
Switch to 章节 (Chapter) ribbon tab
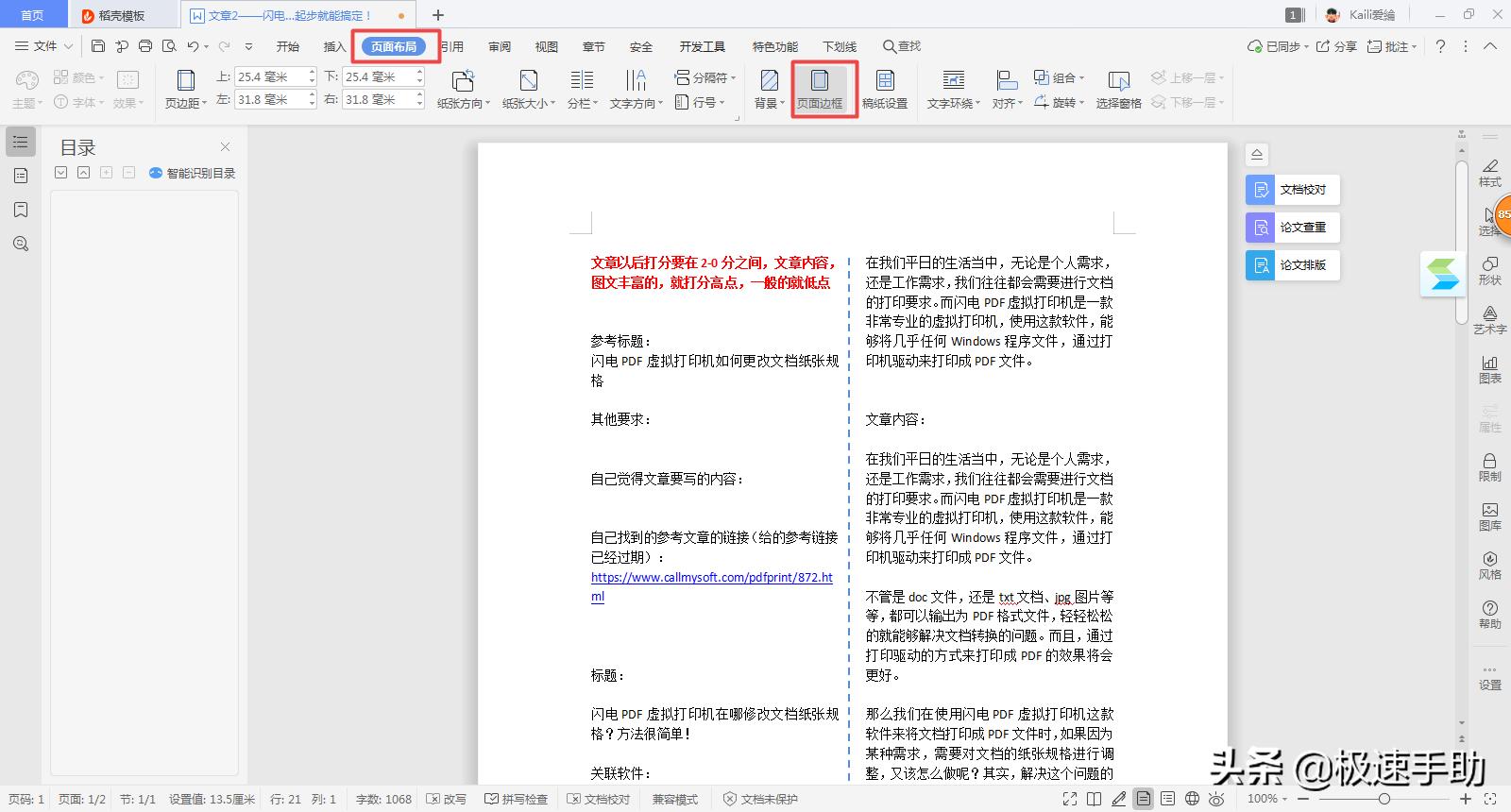coord(594,46)
